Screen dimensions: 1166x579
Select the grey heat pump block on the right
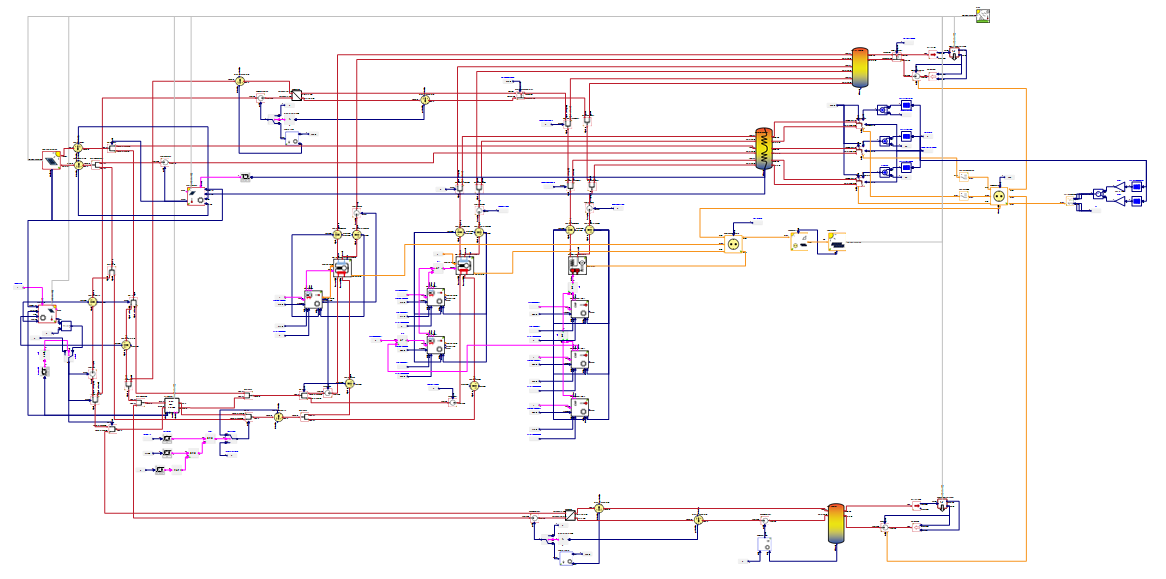point(577,265)
